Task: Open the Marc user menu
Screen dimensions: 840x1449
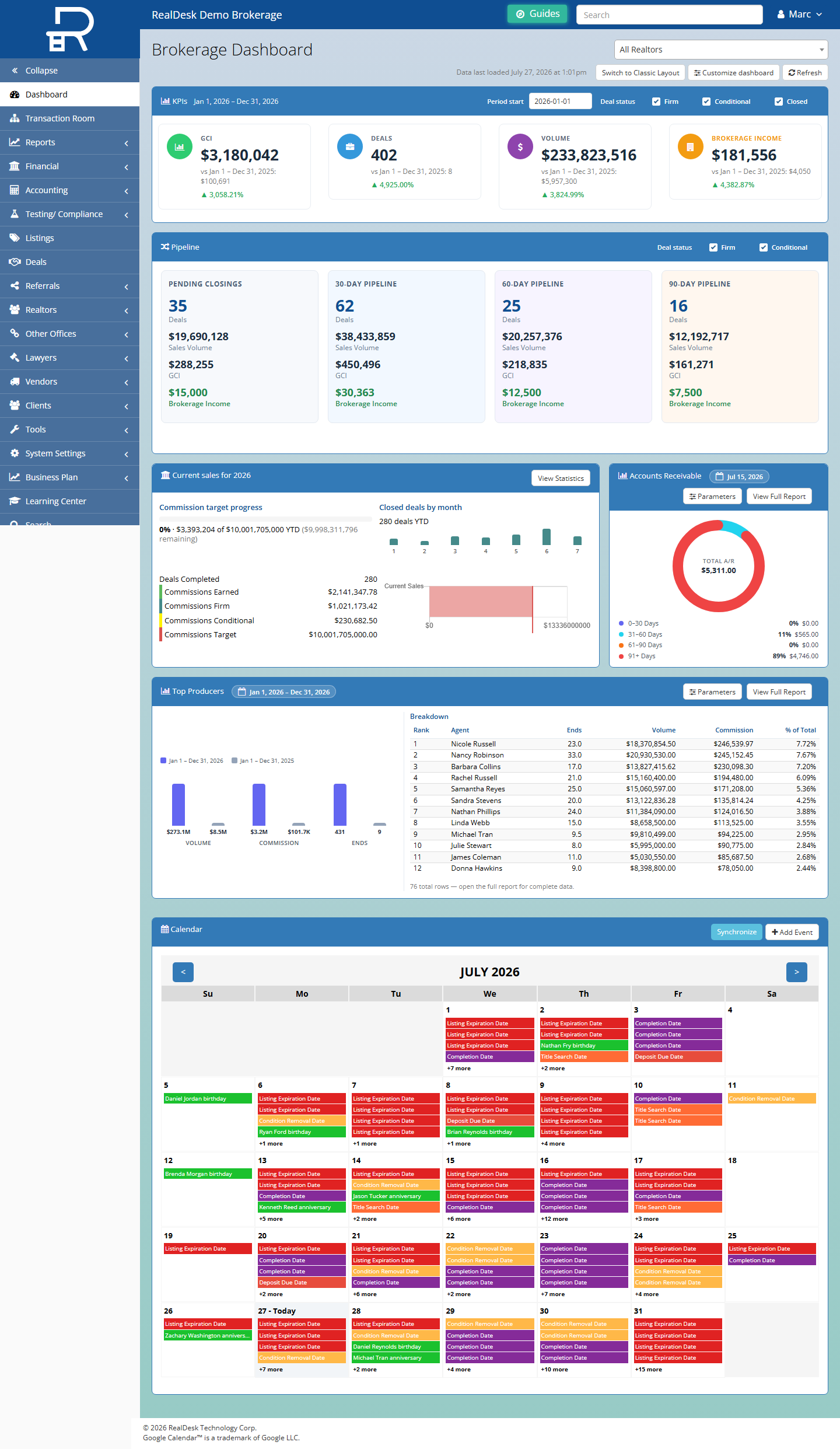Action: point(800,14)
